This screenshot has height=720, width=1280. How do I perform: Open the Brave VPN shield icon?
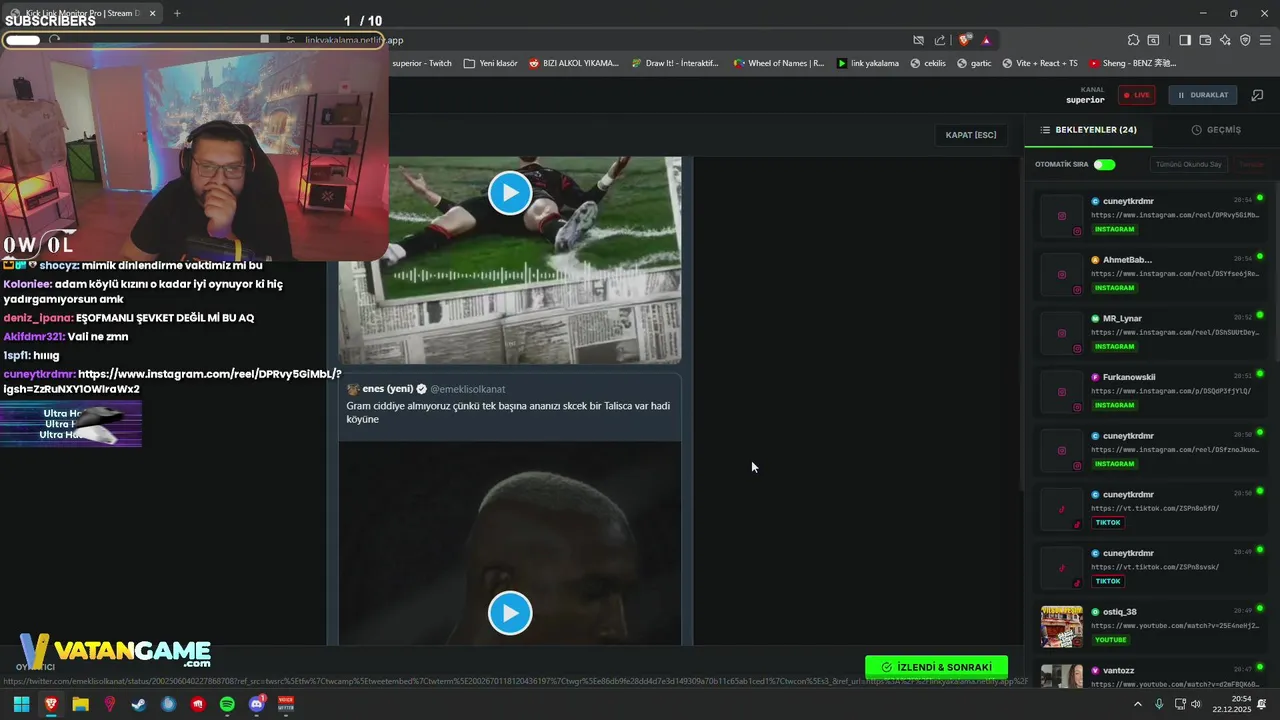tap(1245, 40)
